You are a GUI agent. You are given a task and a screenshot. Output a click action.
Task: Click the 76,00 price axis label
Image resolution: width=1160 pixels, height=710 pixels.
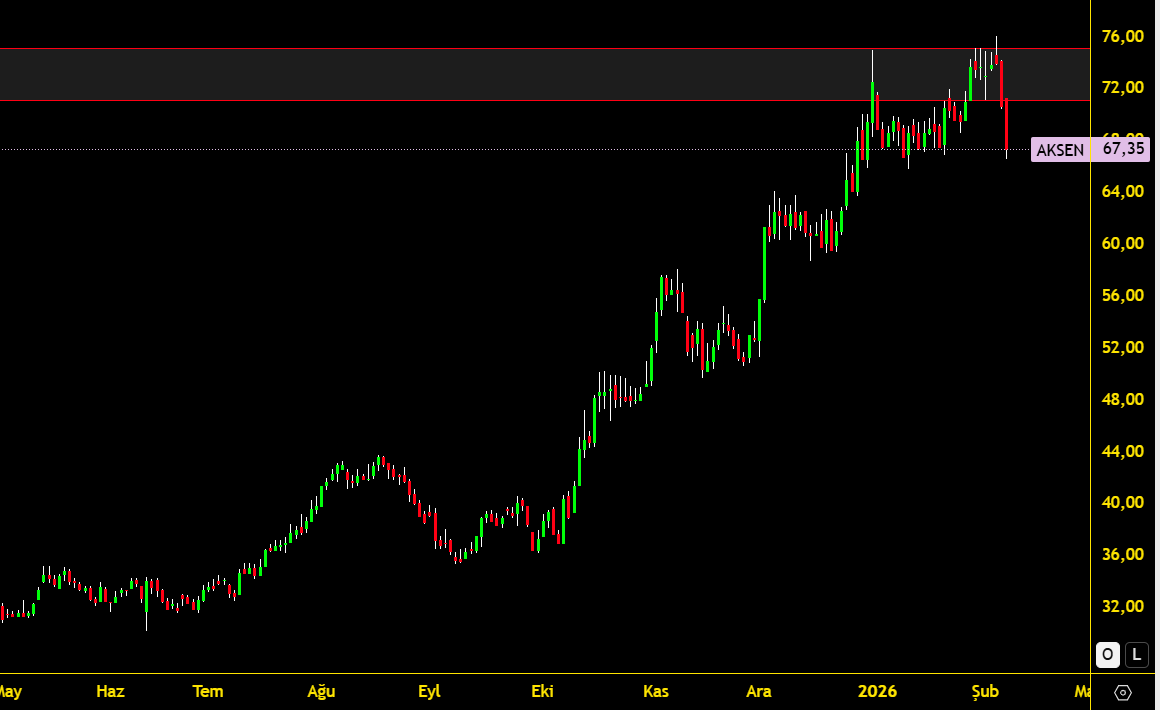click(x=1122, y=36)
